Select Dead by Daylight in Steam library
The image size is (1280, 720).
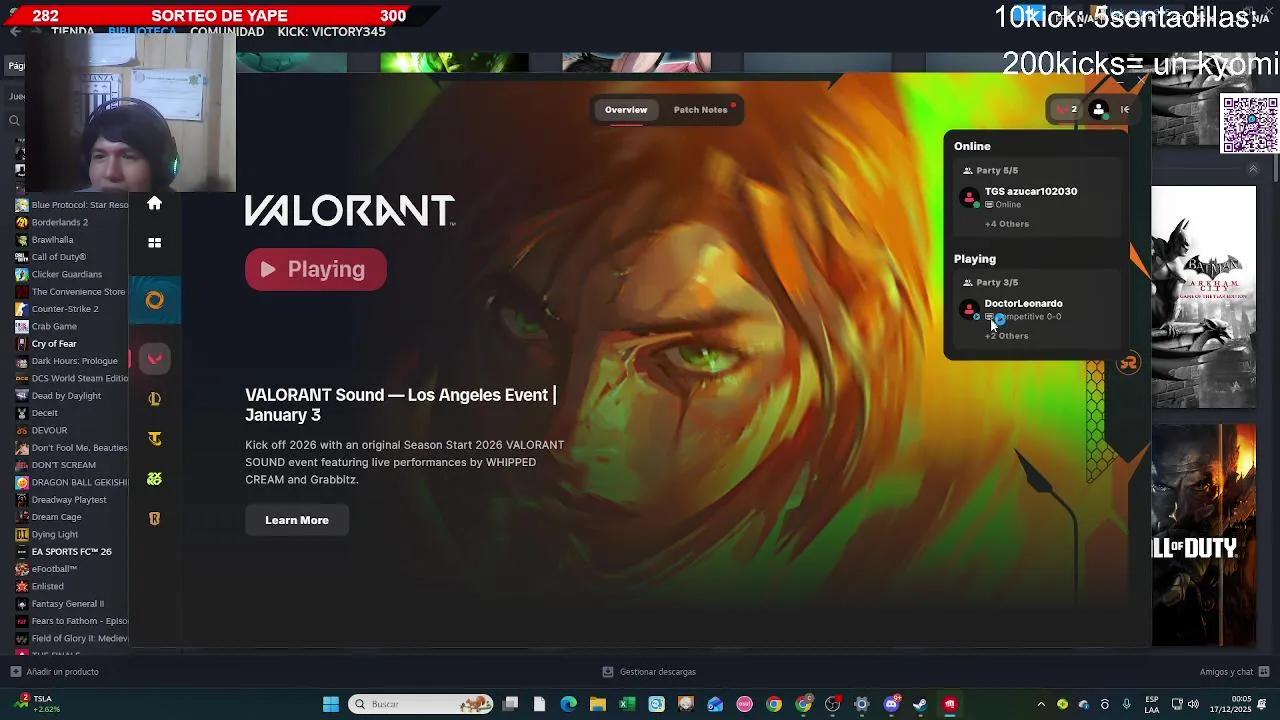66,396
